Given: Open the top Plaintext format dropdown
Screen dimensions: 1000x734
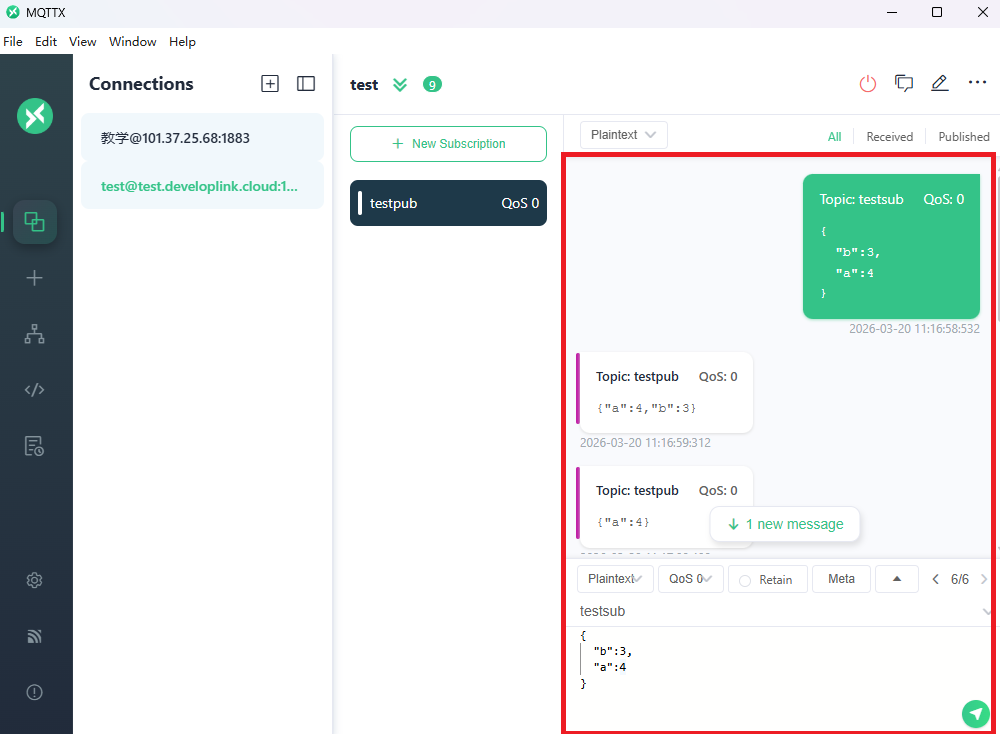Looking at the screenshot, I should coord(623,135).
